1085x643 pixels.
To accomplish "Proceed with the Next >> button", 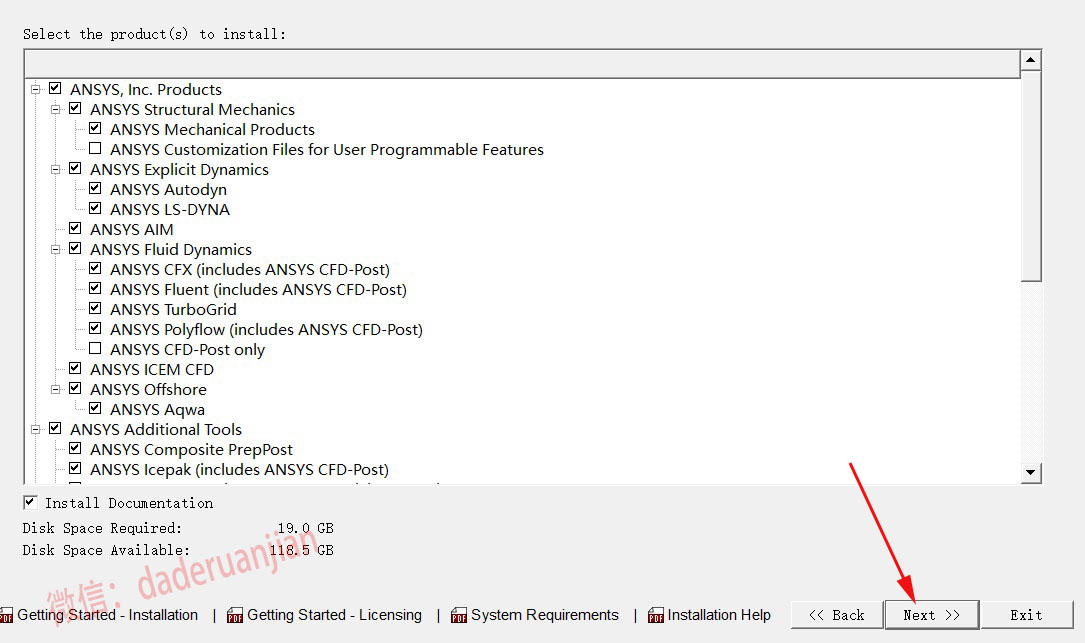I will [x=932, y=615].
